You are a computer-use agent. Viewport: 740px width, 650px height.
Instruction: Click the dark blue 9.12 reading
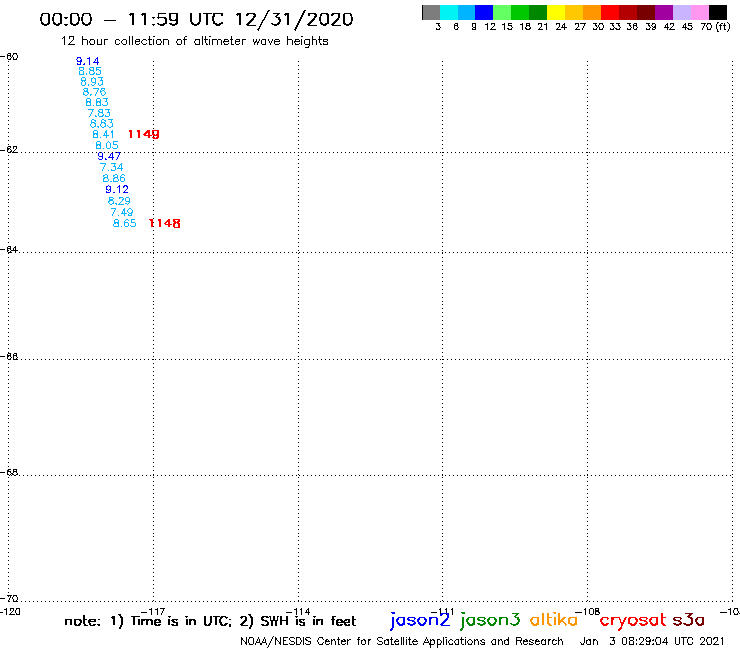point(117,190)
